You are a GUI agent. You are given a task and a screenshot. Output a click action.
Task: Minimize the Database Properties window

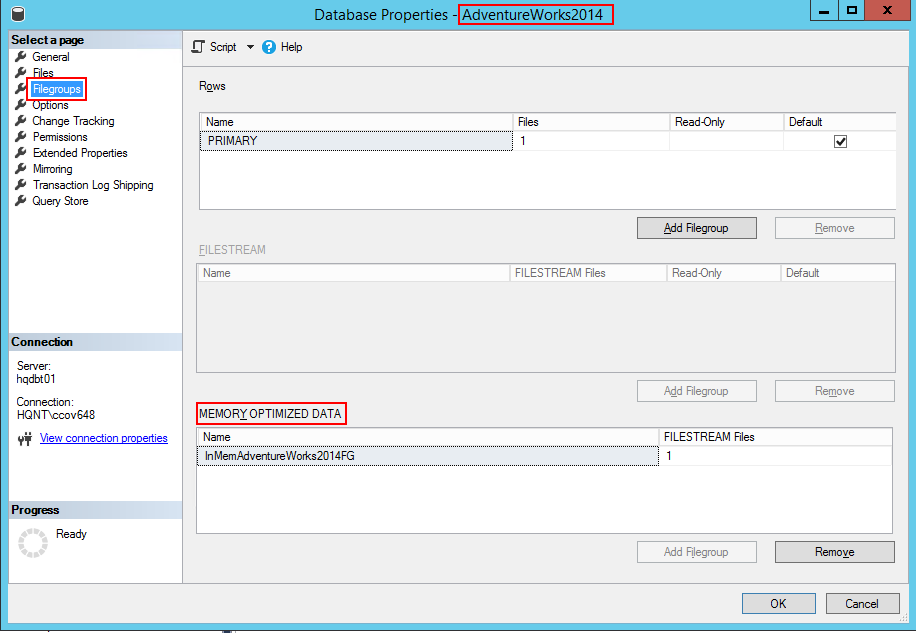tap(824, 11)
